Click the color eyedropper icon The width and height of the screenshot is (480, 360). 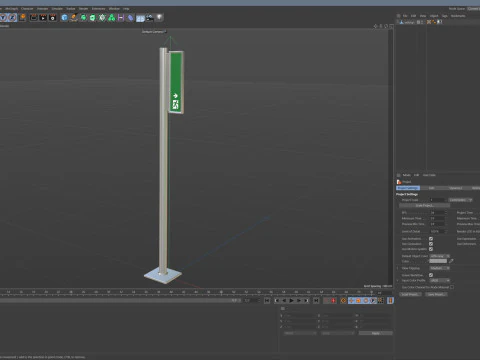click(x=451, y=261)
